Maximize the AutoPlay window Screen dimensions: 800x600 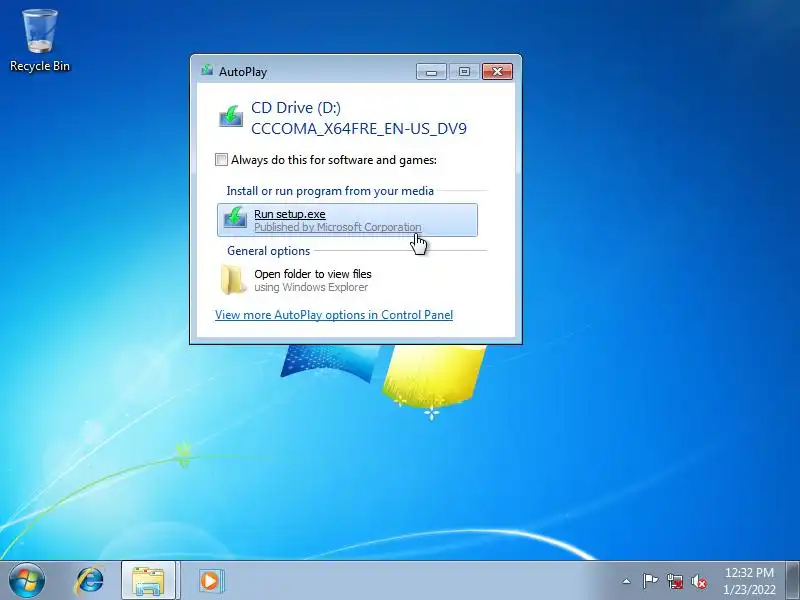pyautogui.click(x=464, y=71)
